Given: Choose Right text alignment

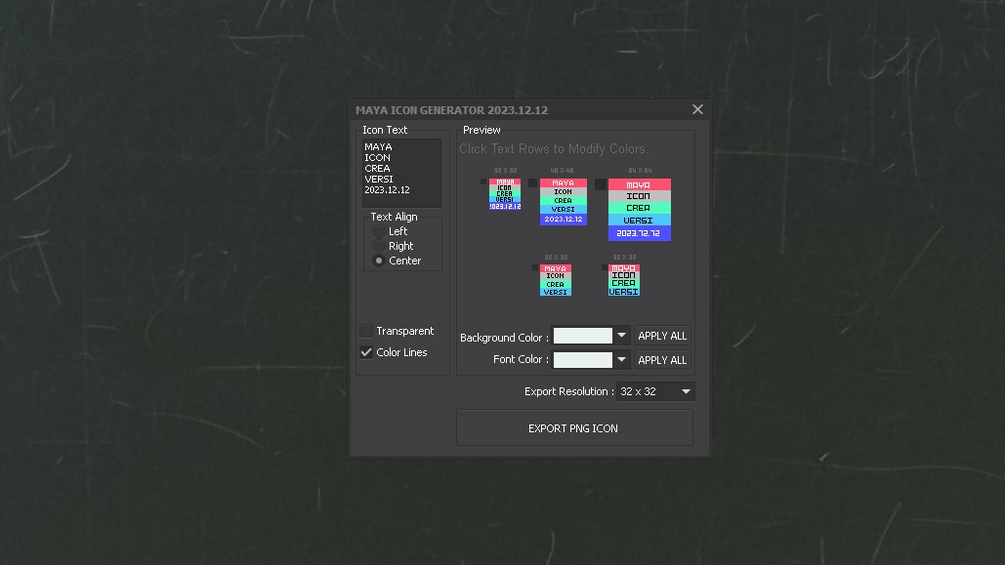Looking at the screenshot, I should [x=379, y=246].
